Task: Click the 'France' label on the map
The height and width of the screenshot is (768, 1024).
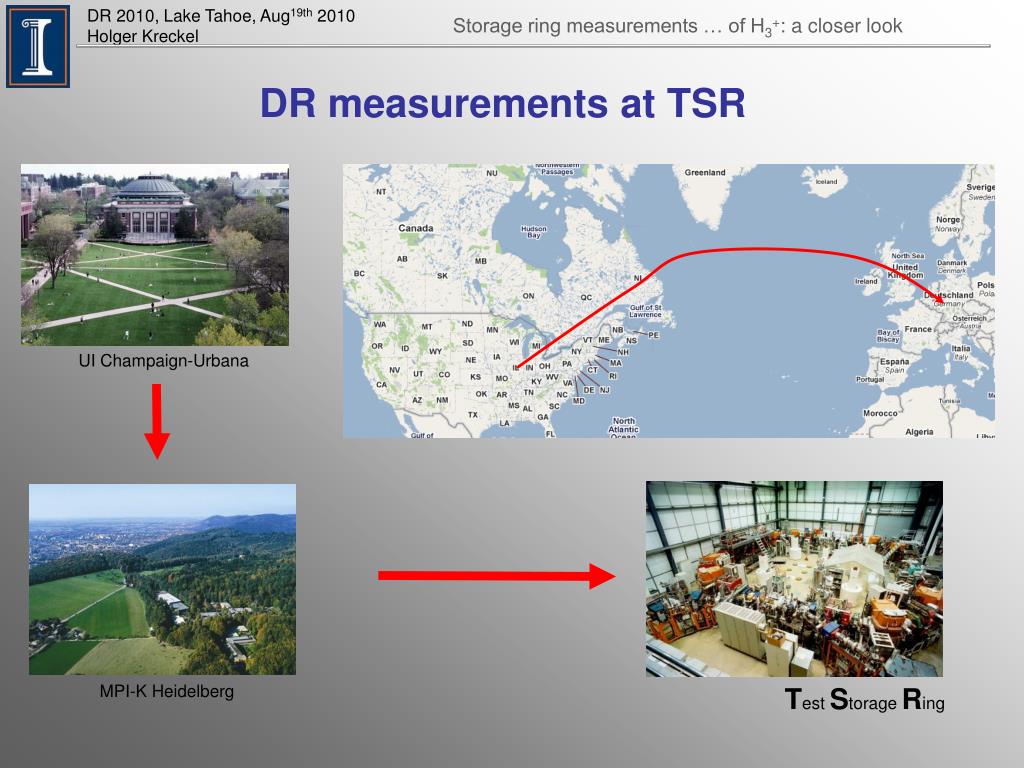Action: click(918, 329)
